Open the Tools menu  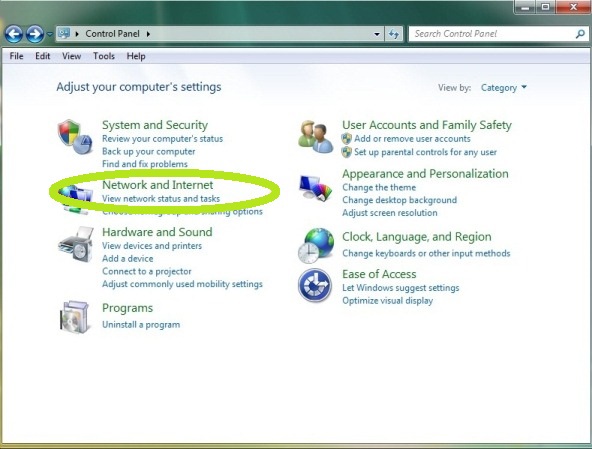pos(104,56)
